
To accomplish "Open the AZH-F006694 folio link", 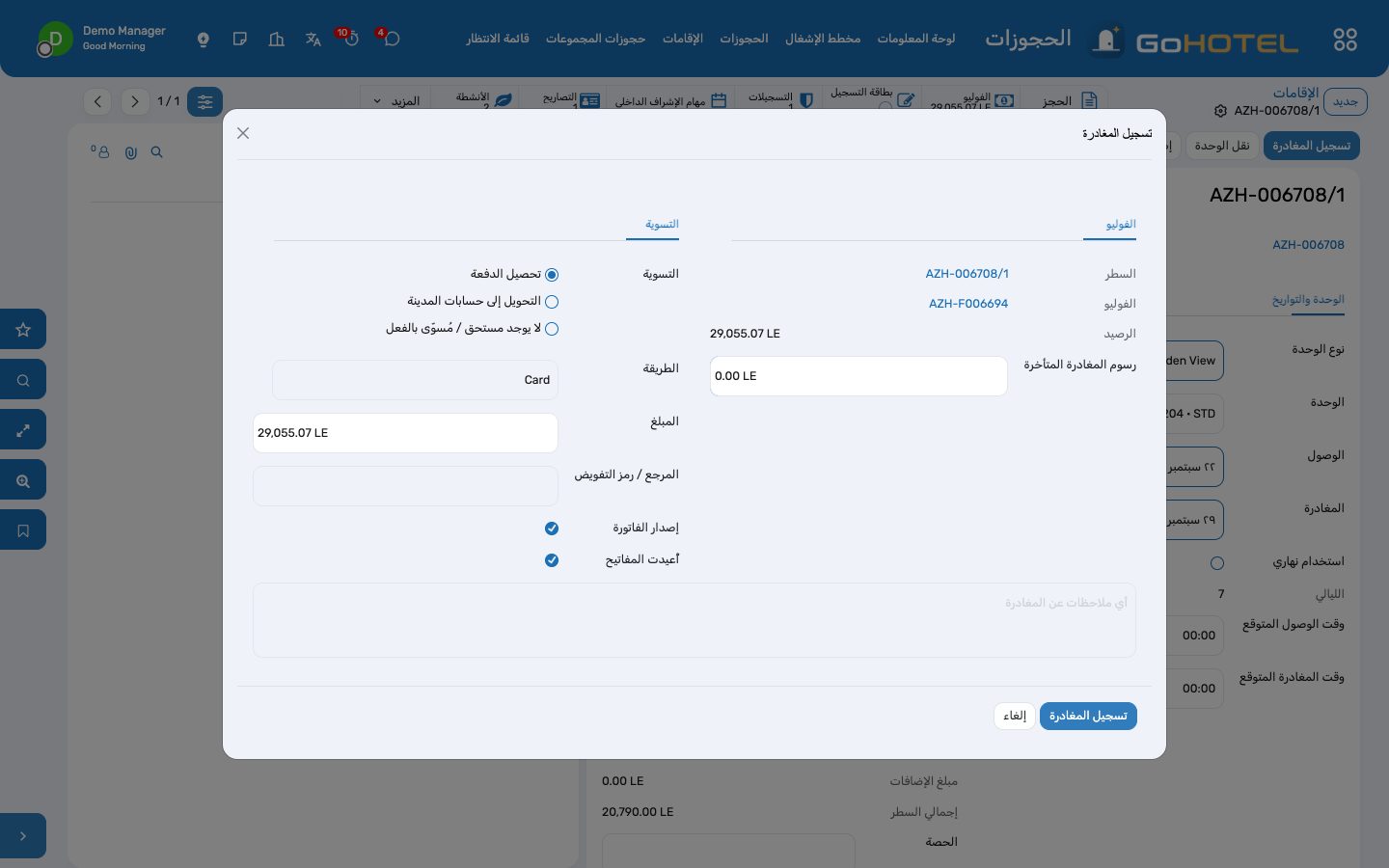I will (968, 304).
